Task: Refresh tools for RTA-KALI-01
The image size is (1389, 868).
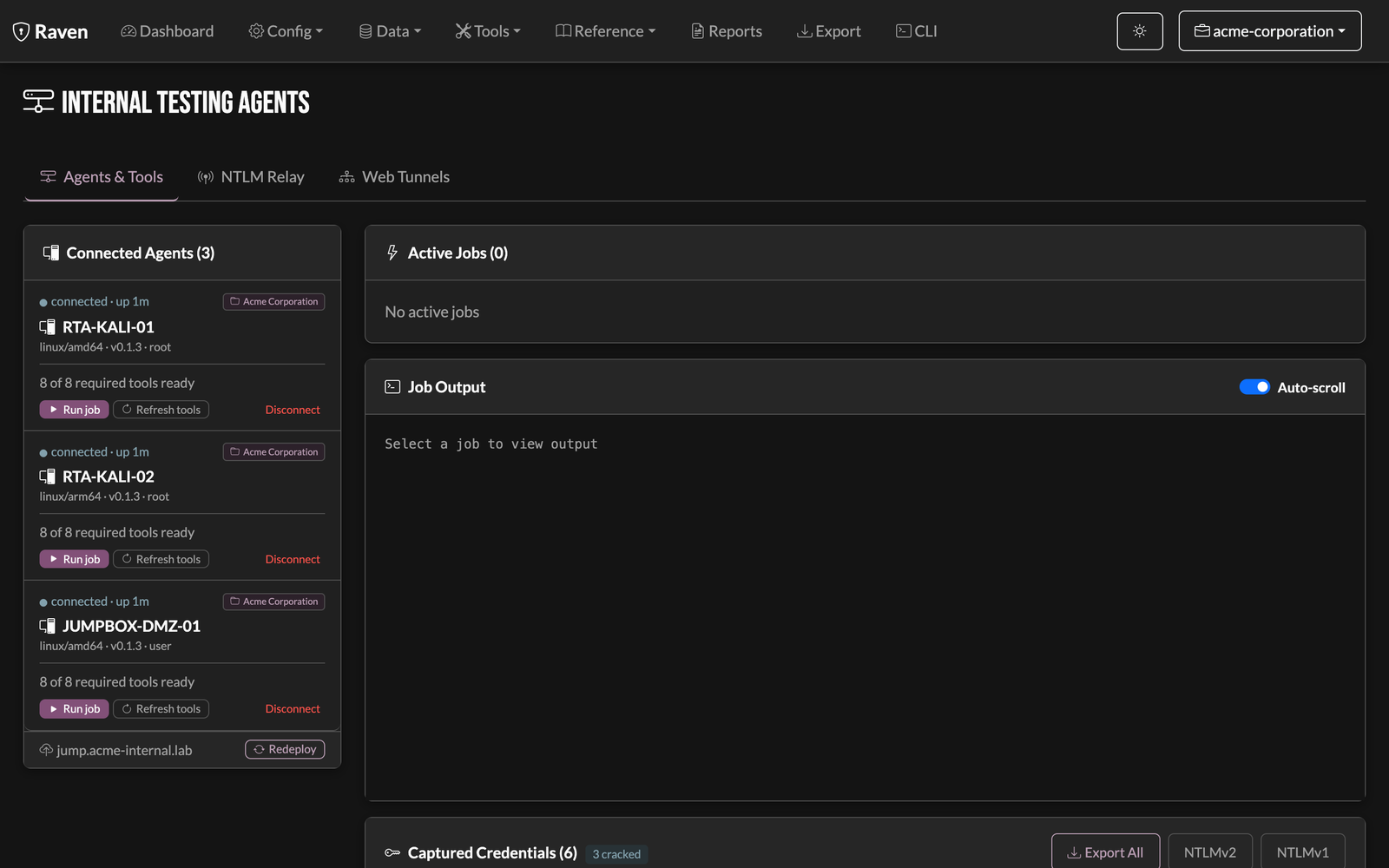Action: (x=161, y=410)
